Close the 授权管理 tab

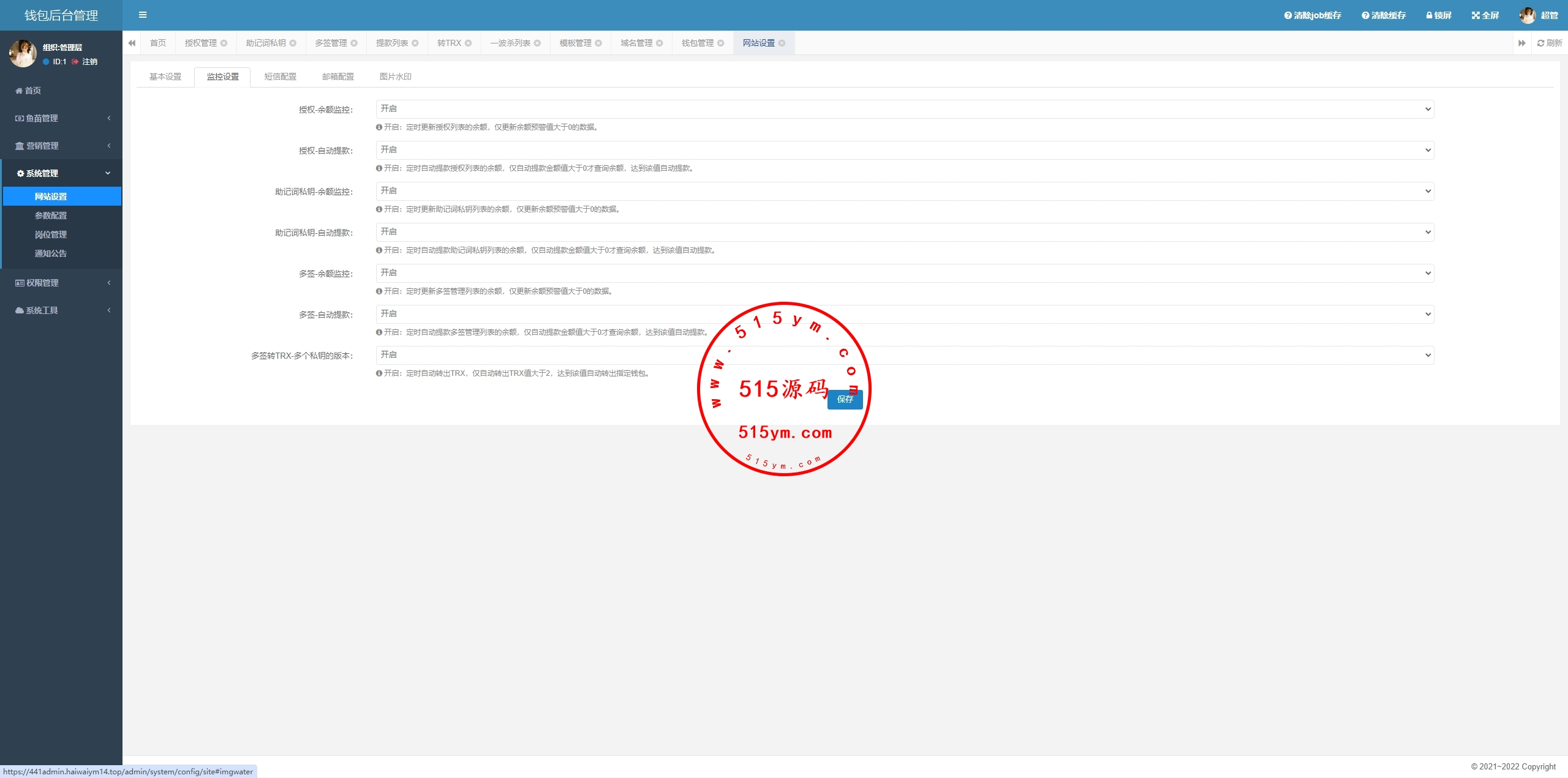pos(224,43)
